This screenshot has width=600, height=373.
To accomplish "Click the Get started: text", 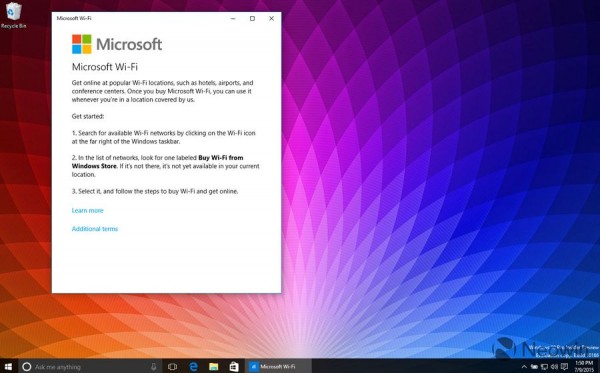I will pyautogui.click(x=88, y=116).
